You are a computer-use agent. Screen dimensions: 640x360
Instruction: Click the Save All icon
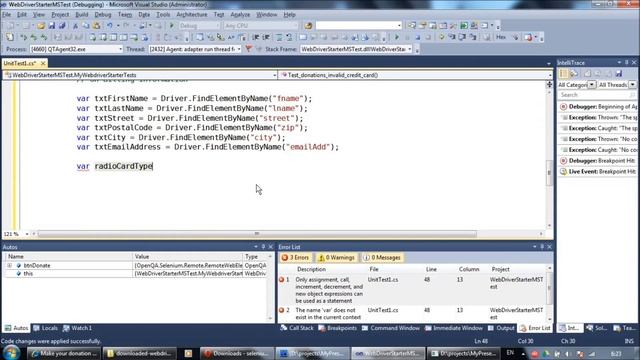tap(62, 26)
